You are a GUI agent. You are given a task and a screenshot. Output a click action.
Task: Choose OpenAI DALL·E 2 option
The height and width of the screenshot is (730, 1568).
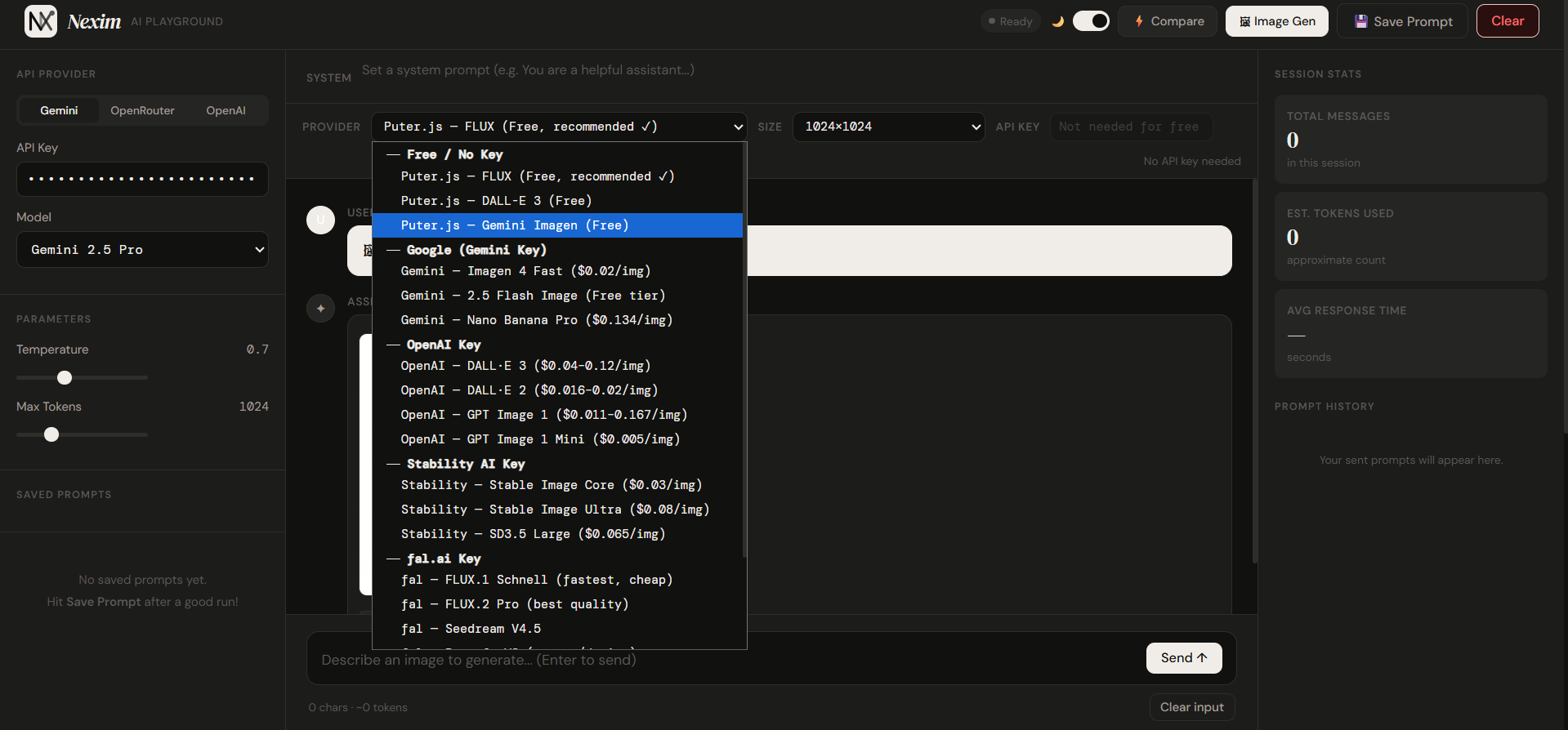[557, 390]
